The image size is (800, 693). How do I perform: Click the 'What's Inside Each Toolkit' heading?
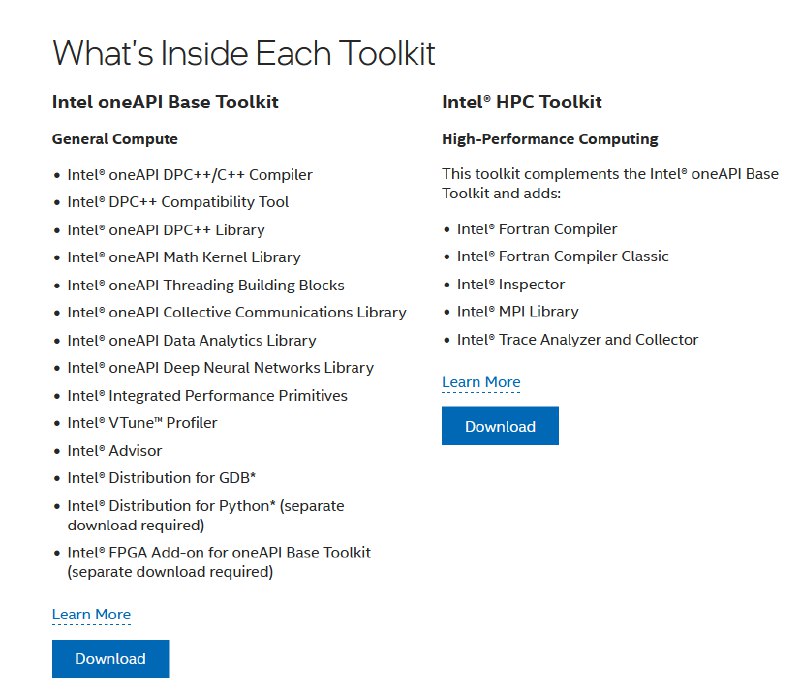point(243,54)
